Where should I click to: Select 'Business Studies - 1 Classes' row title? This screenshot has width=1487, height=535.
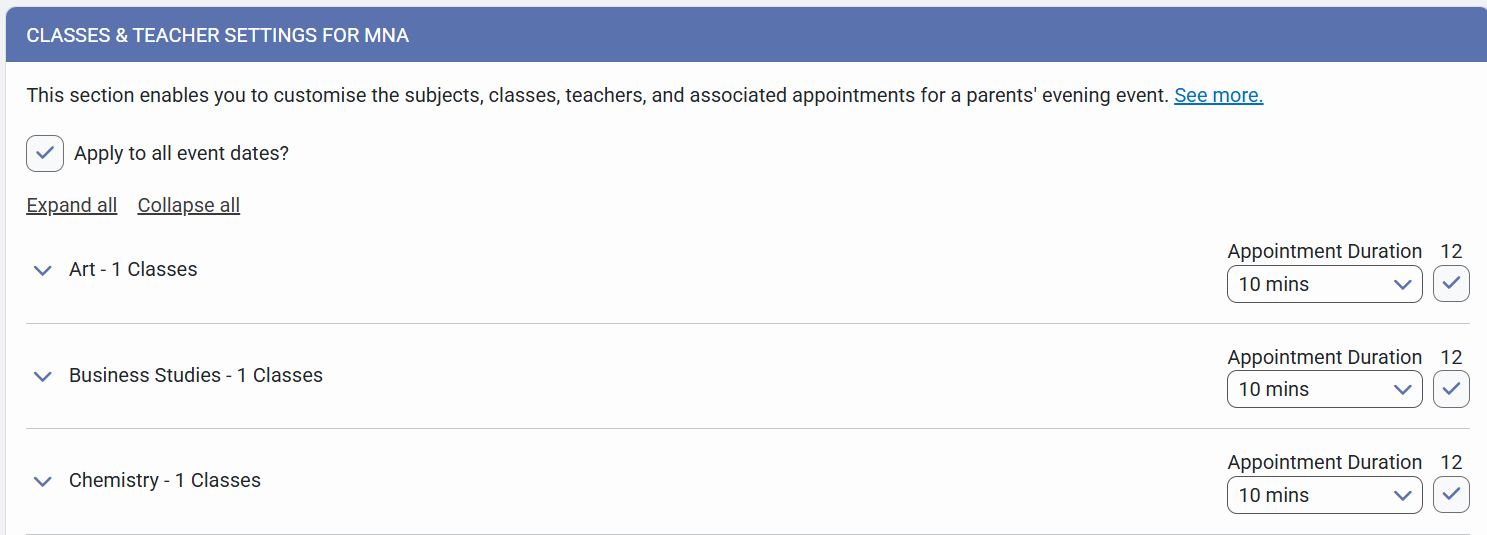click(x=196, y=375)
